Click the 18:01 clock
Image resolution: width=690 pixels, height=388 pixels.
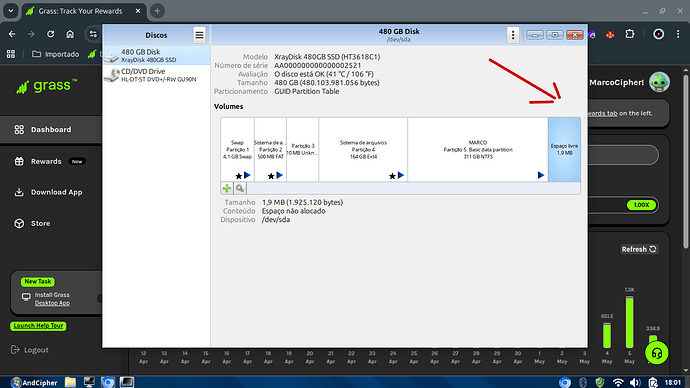coord(672,382)
